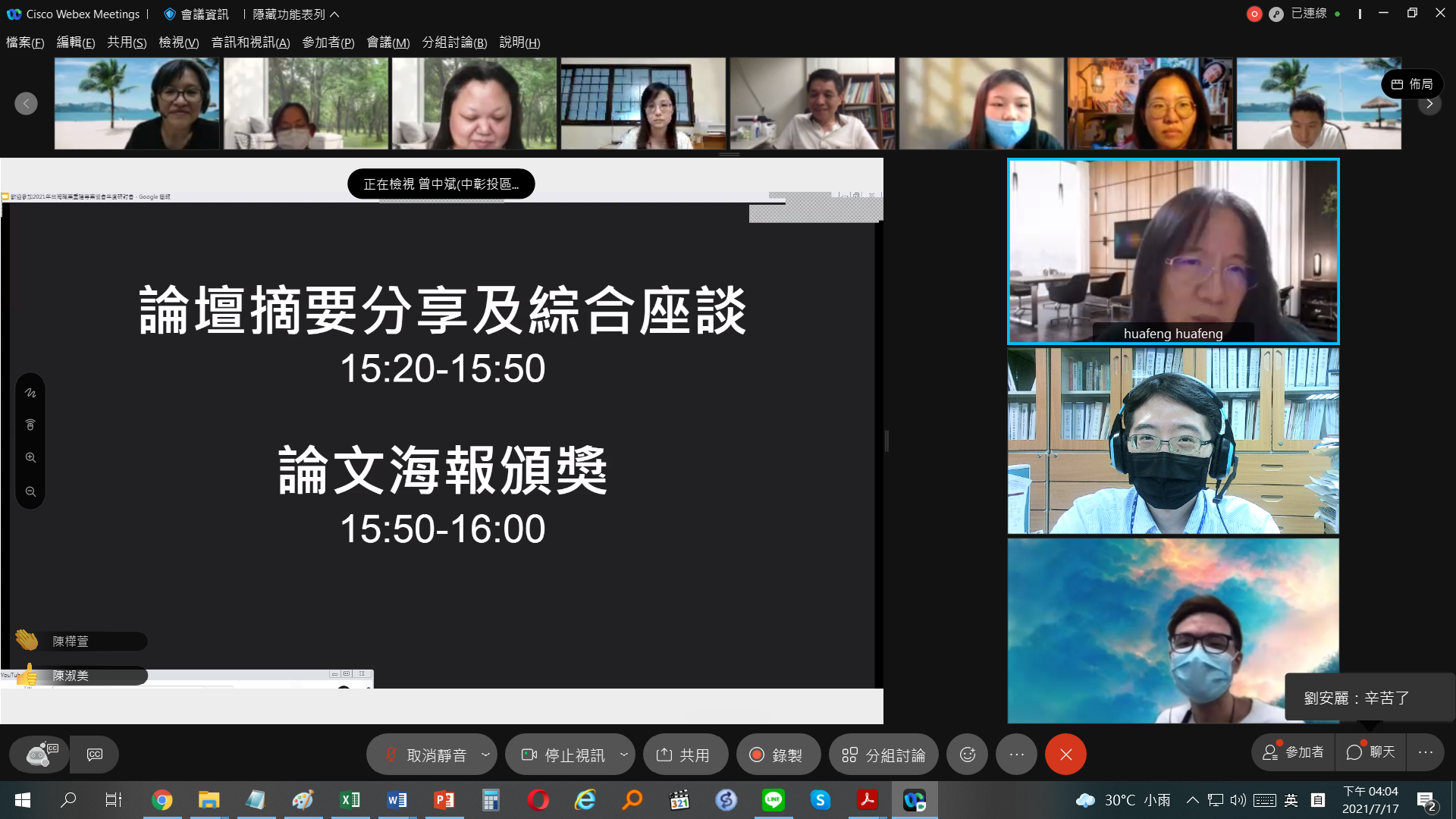Open the 說明(H) menu
The height and width of the screenshot is (819, 1456).
point(519,42)
